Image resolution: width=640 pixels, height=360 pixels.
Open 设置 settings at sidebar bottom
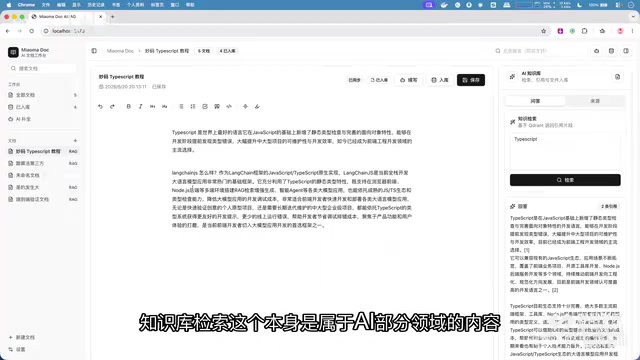coord(17,350)
